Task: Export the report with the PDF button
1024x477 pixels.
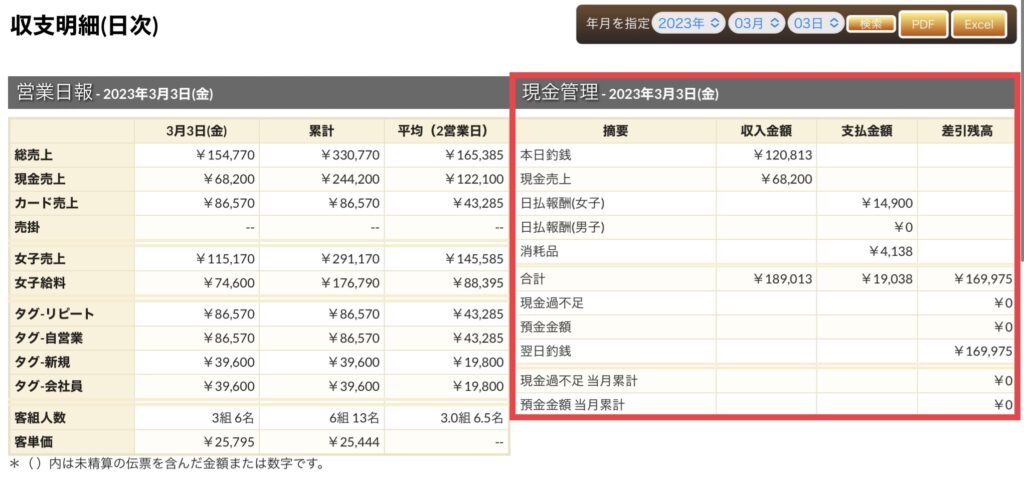Action: pos(923,24)
